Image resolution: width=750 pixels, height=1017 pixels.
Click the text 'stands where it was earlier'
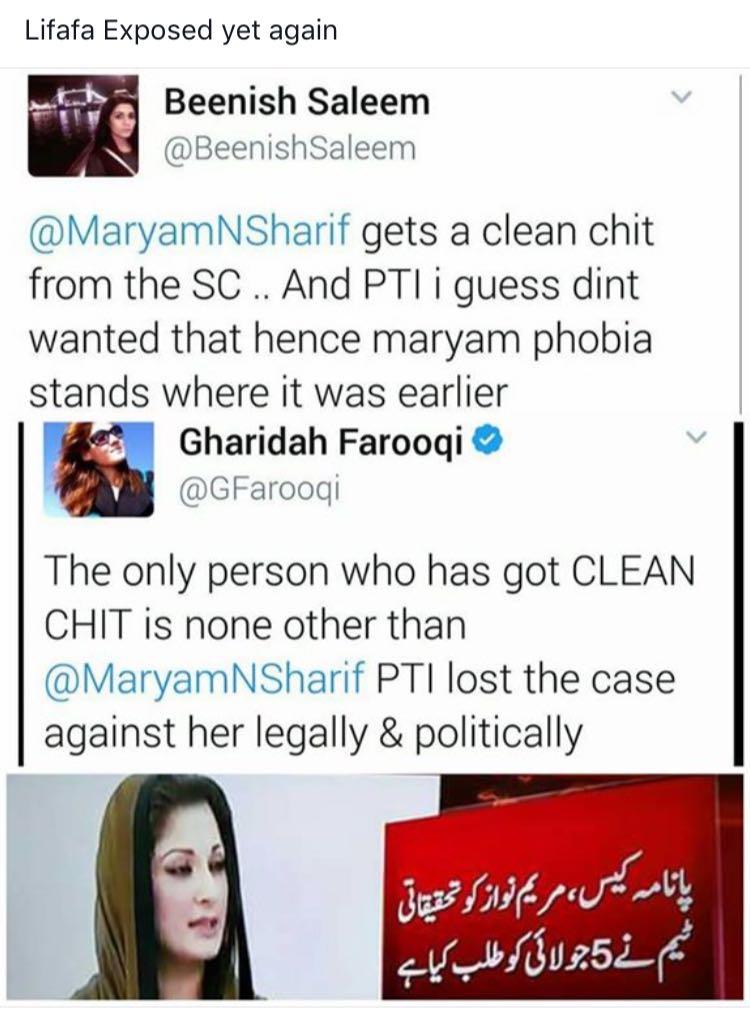pyautogui.click(x=268, y=393)
